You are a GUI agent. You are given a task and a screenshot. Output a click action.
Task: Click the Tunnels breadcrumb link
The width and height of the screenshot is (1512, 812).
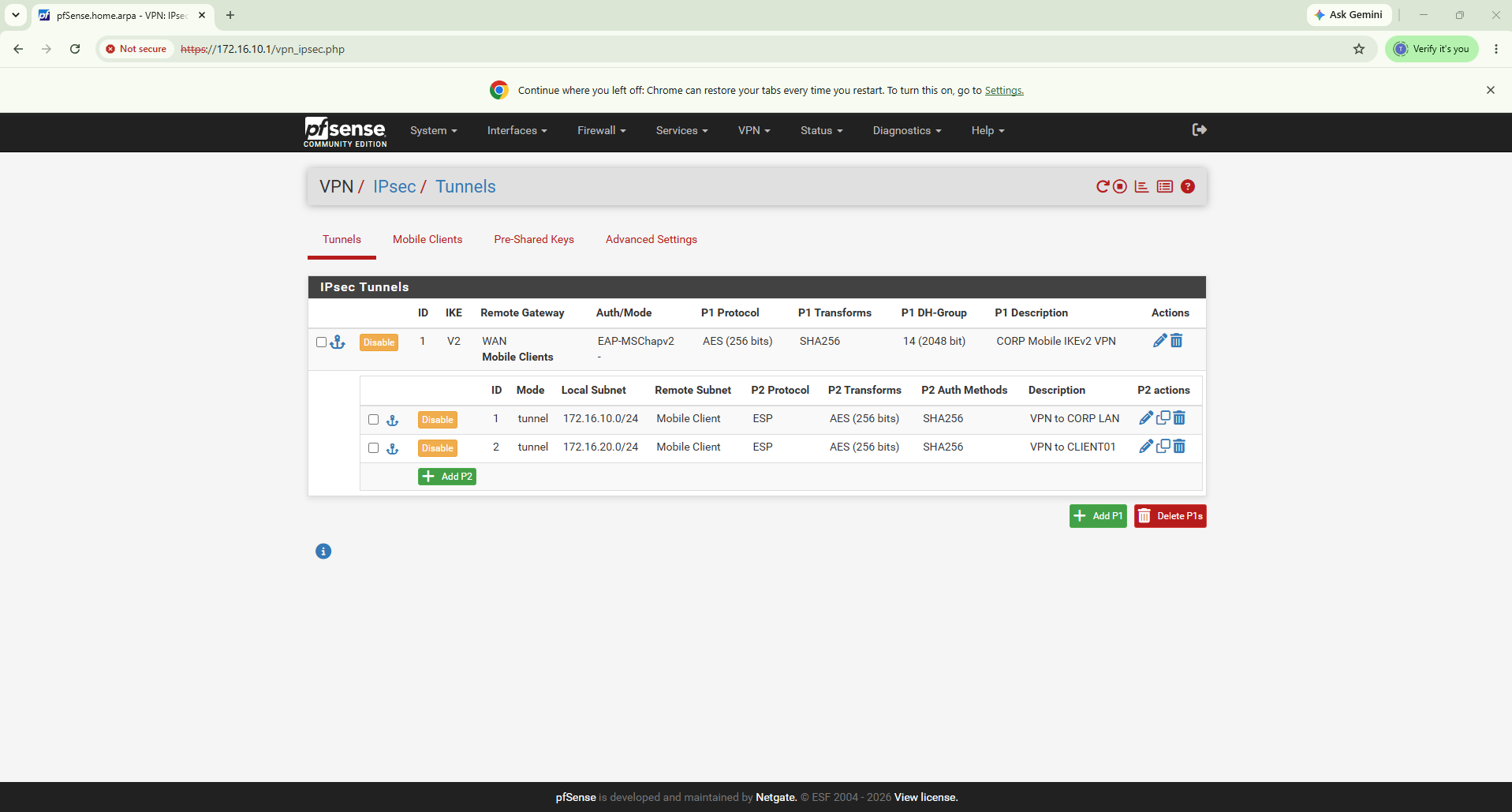point(465,187)
